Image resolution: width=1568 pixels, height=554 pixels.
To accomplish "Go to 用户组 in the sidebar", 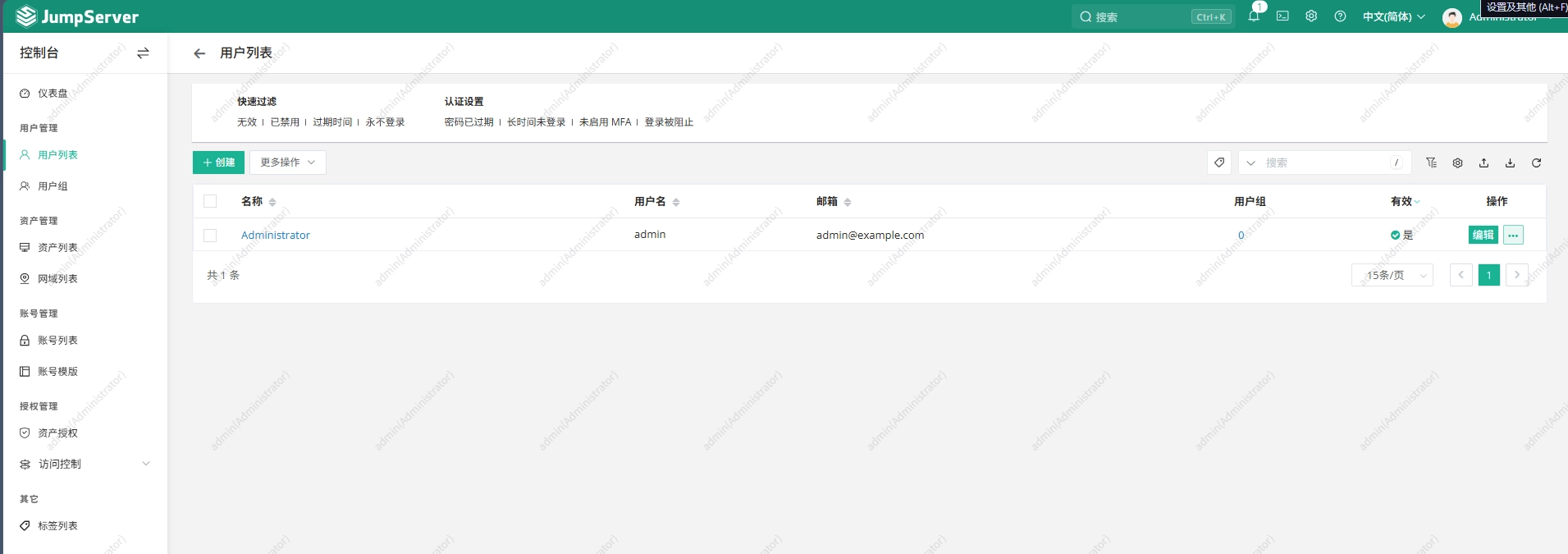I will tap(53, 186).
